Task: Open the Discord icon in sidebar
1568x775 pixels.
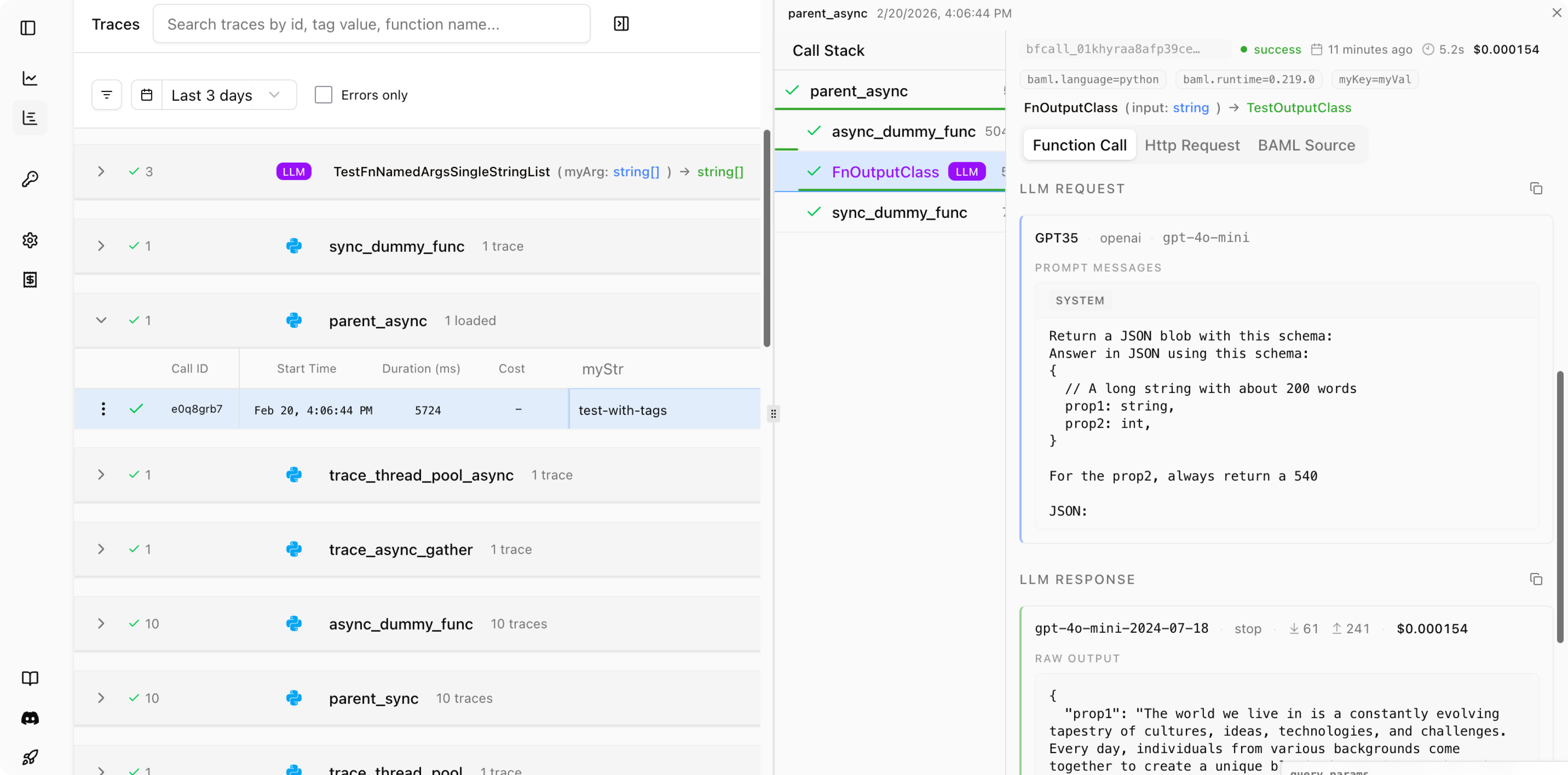Action: [x=30, y=718]
